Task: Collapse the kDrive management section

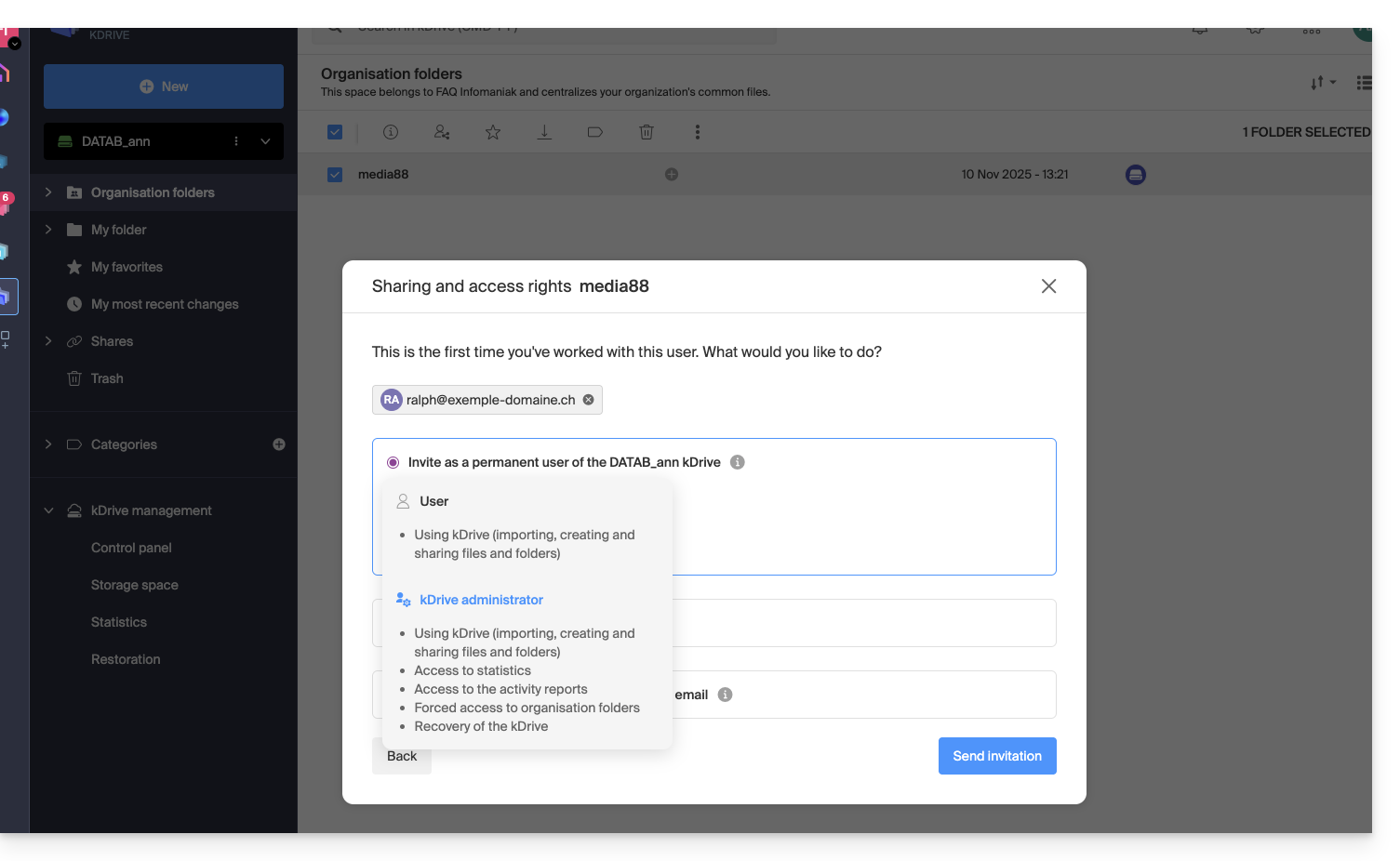Action: 48,510
